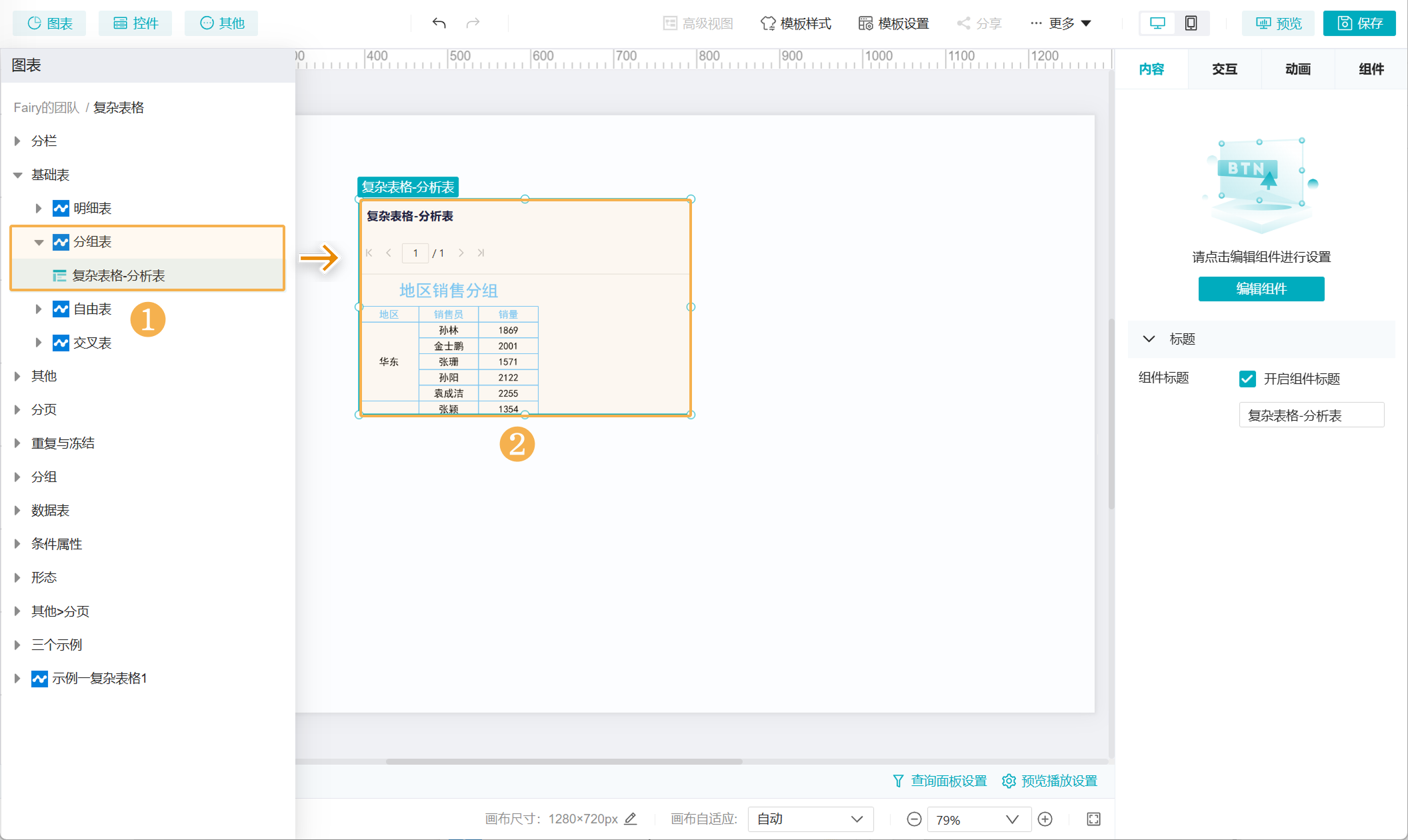Collapse the 分组表 tree node

pyautogui.click(x=39, y=242)
